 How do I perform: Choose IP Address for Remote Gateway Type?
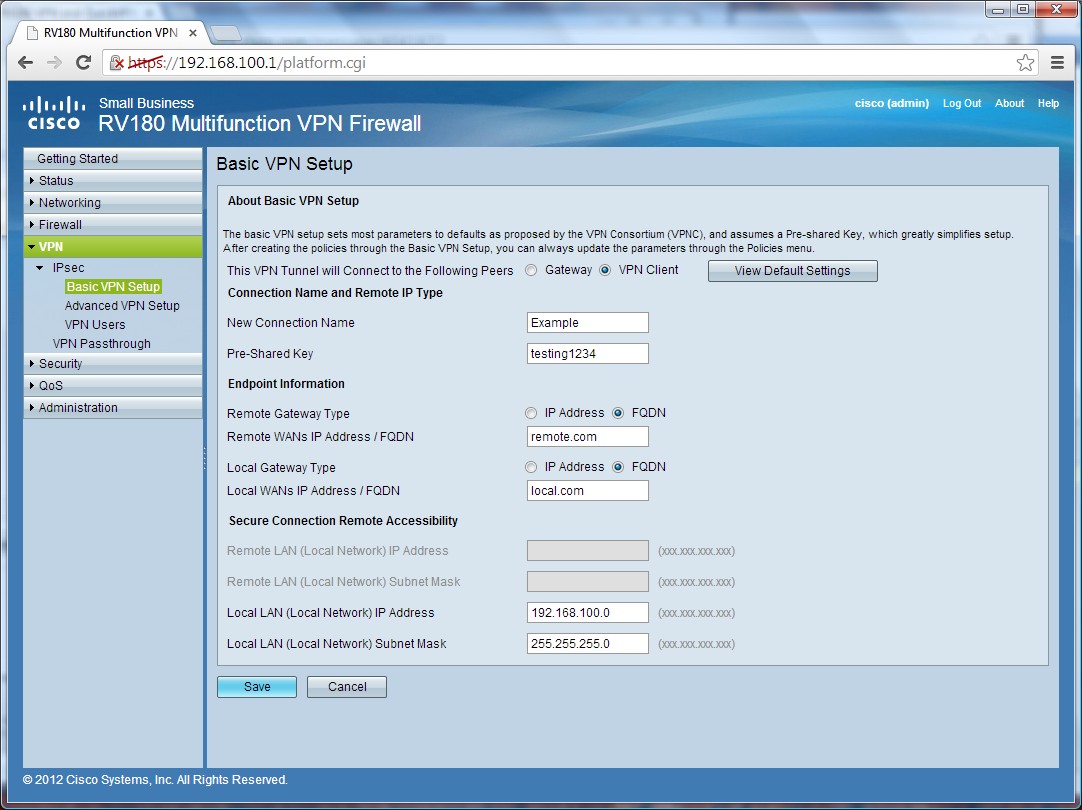531,413
